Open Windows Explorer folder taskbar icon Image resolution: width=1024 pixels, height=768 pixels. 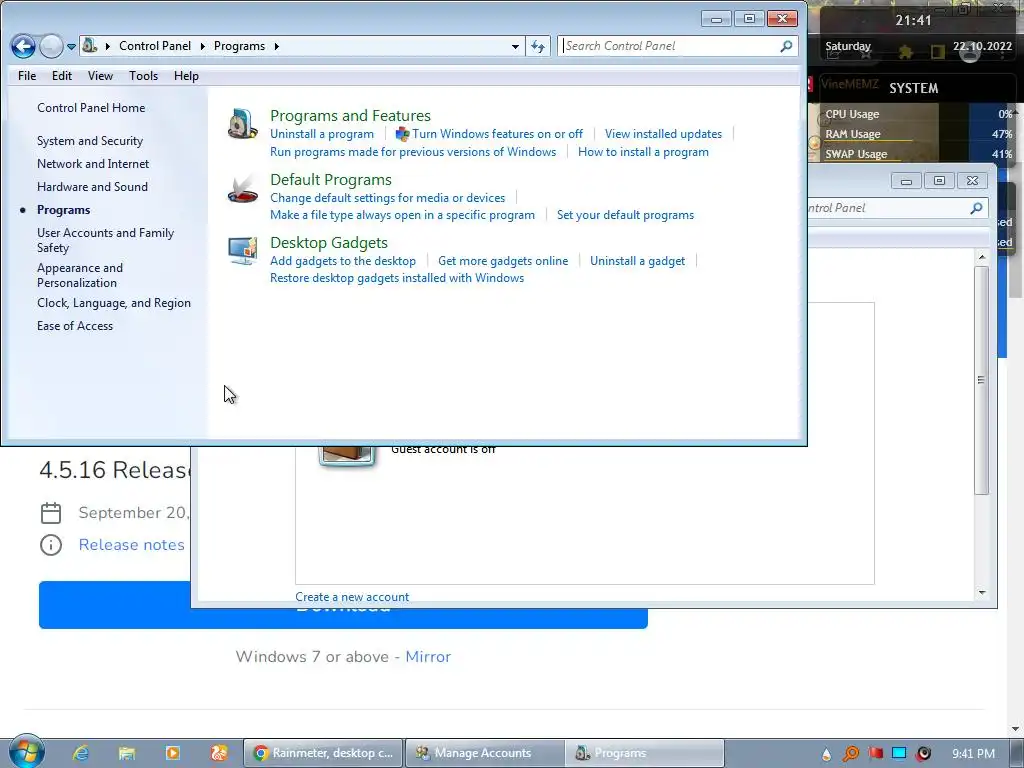(x=127, y=753)
